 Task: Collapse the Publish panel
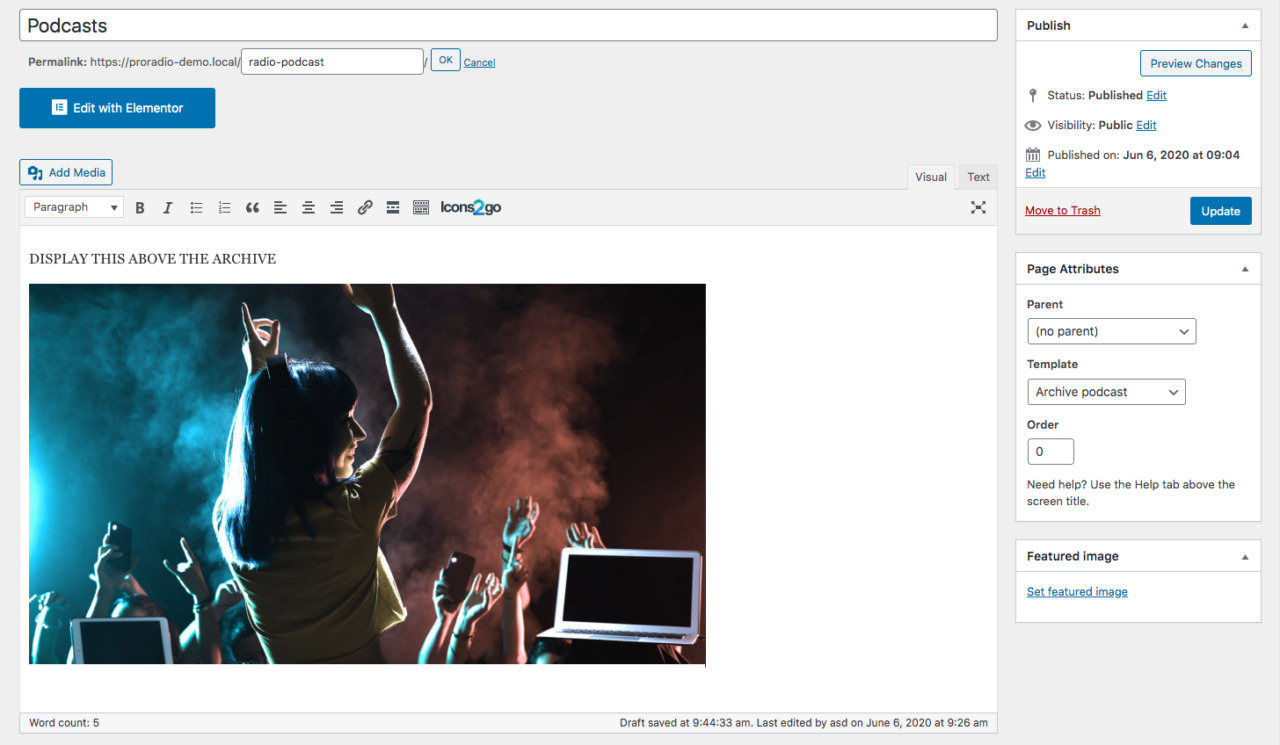pyautogui.click(x=1245, y=26)
